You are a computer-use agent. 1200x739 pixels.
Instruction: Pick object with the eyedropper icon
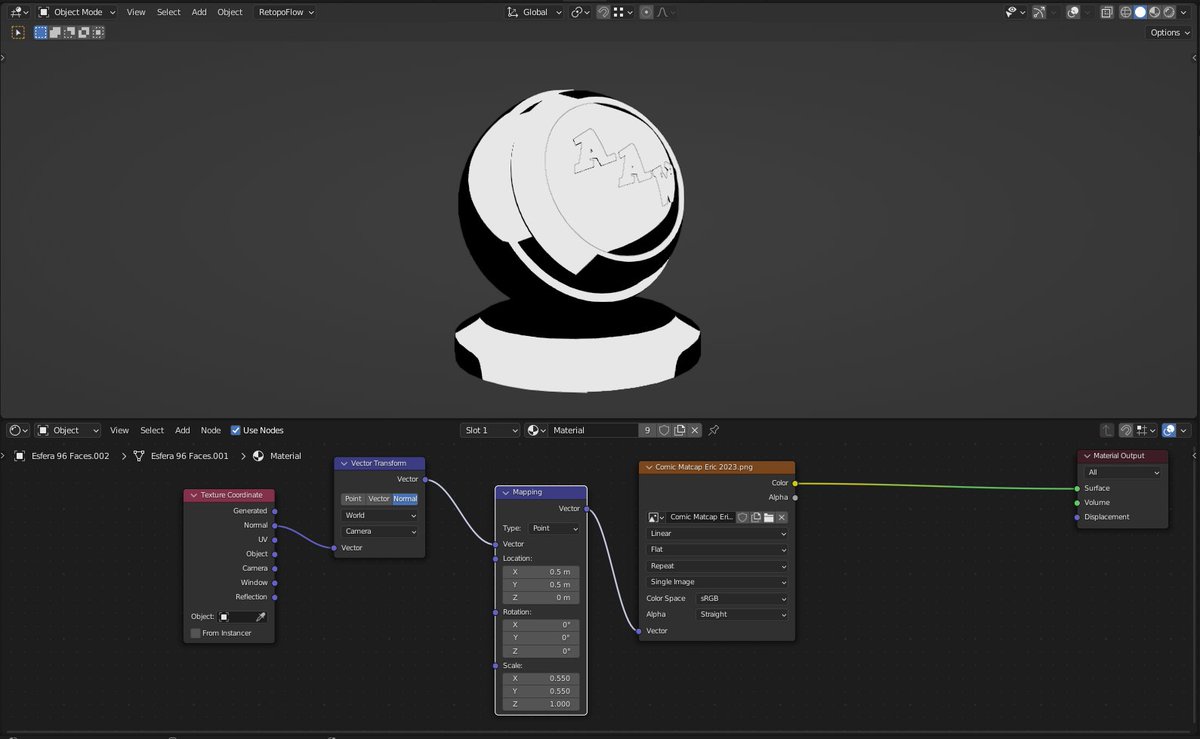pos(261,617)
